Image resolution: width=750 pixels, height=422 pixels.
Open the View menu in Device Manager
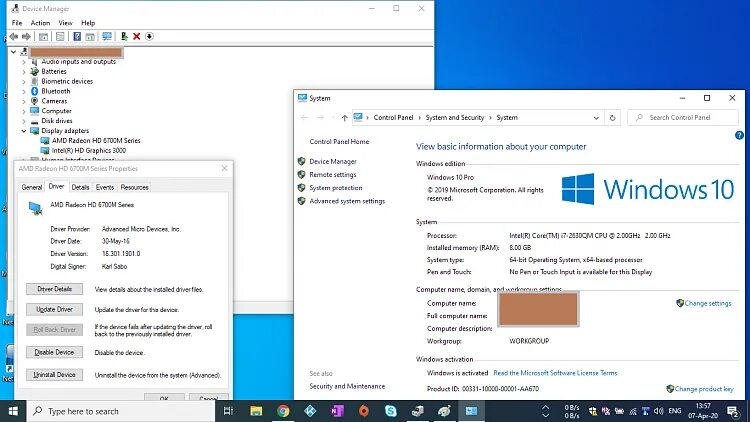(66, 22)
